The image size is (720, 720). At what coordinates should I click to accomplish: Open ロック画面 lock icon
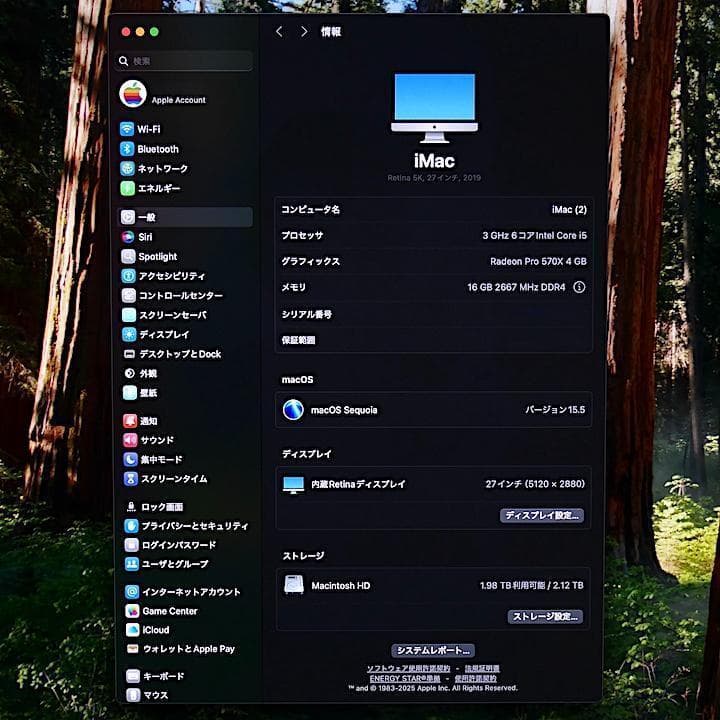click(131, 506)
